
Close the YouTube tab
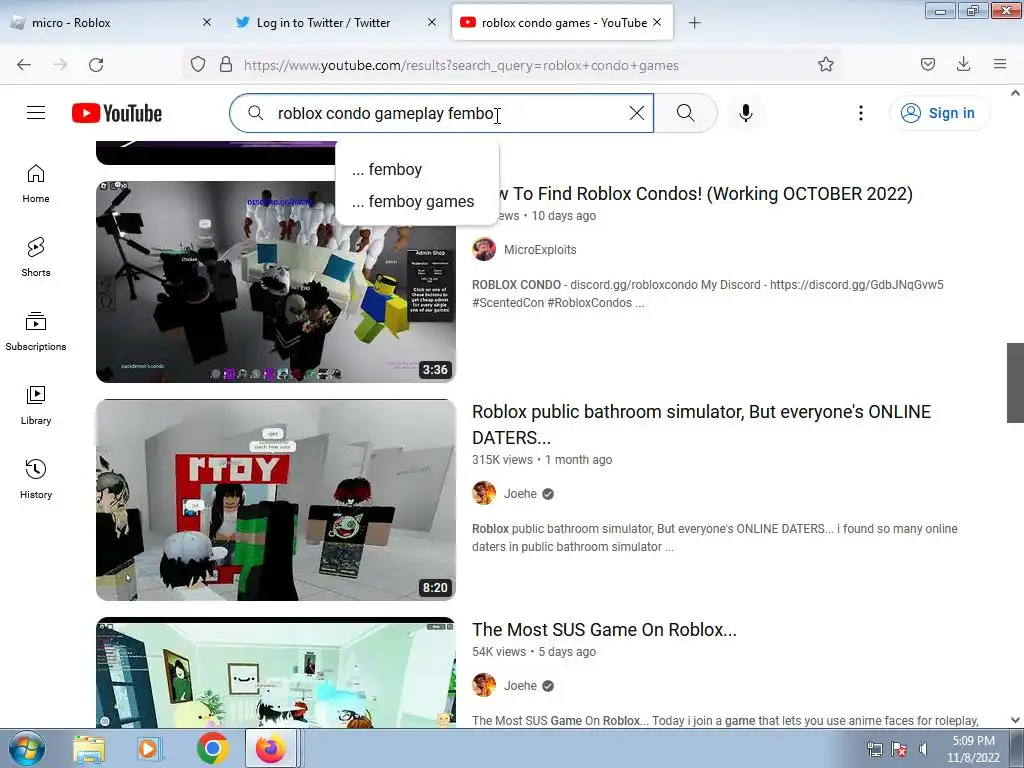tap(657, 23)
